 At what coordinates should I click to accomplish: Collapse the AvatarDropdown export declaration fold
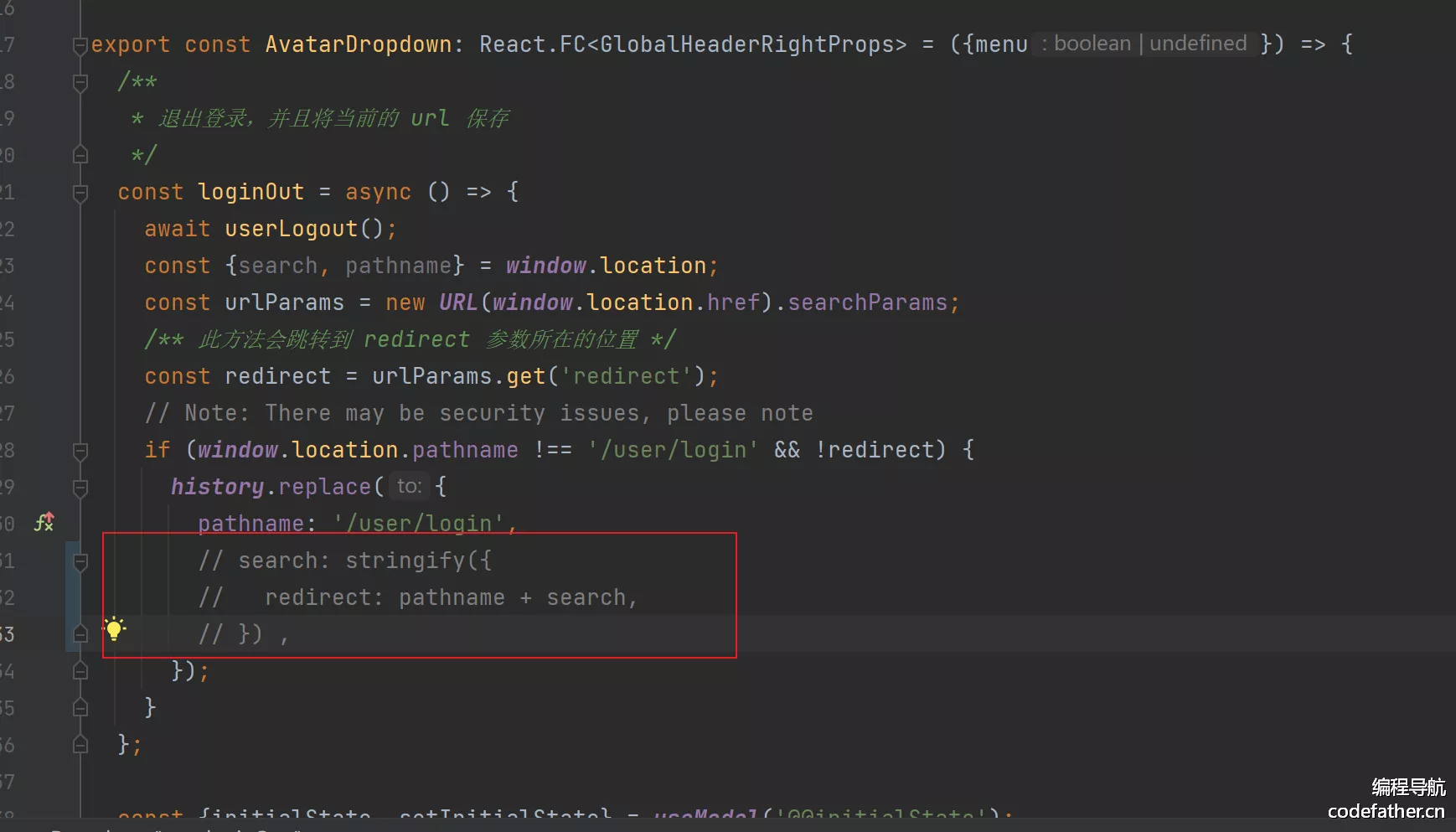click(80, 45)
